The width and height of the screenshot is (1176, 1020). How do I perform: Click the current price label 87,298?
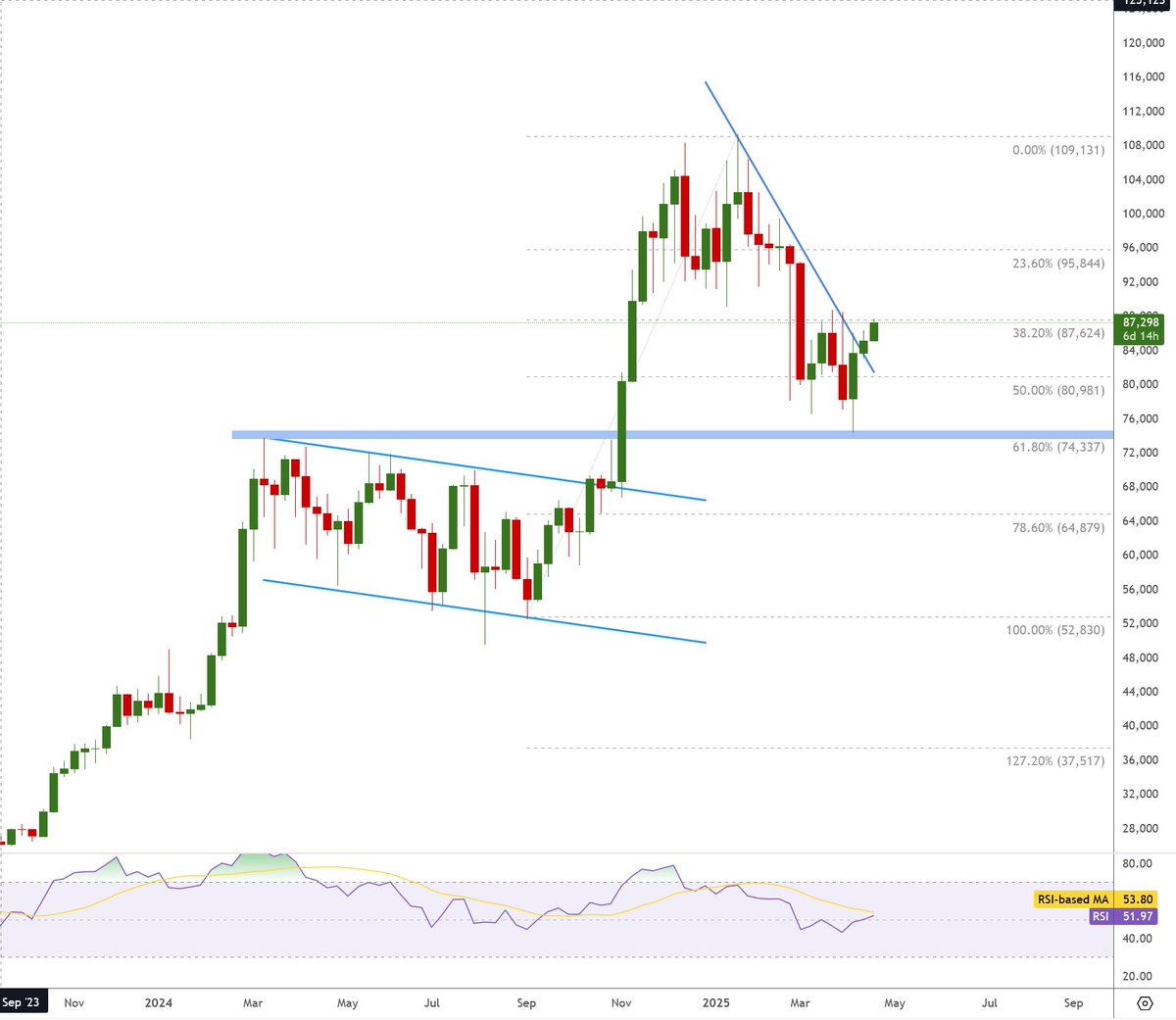[1141, 322]
